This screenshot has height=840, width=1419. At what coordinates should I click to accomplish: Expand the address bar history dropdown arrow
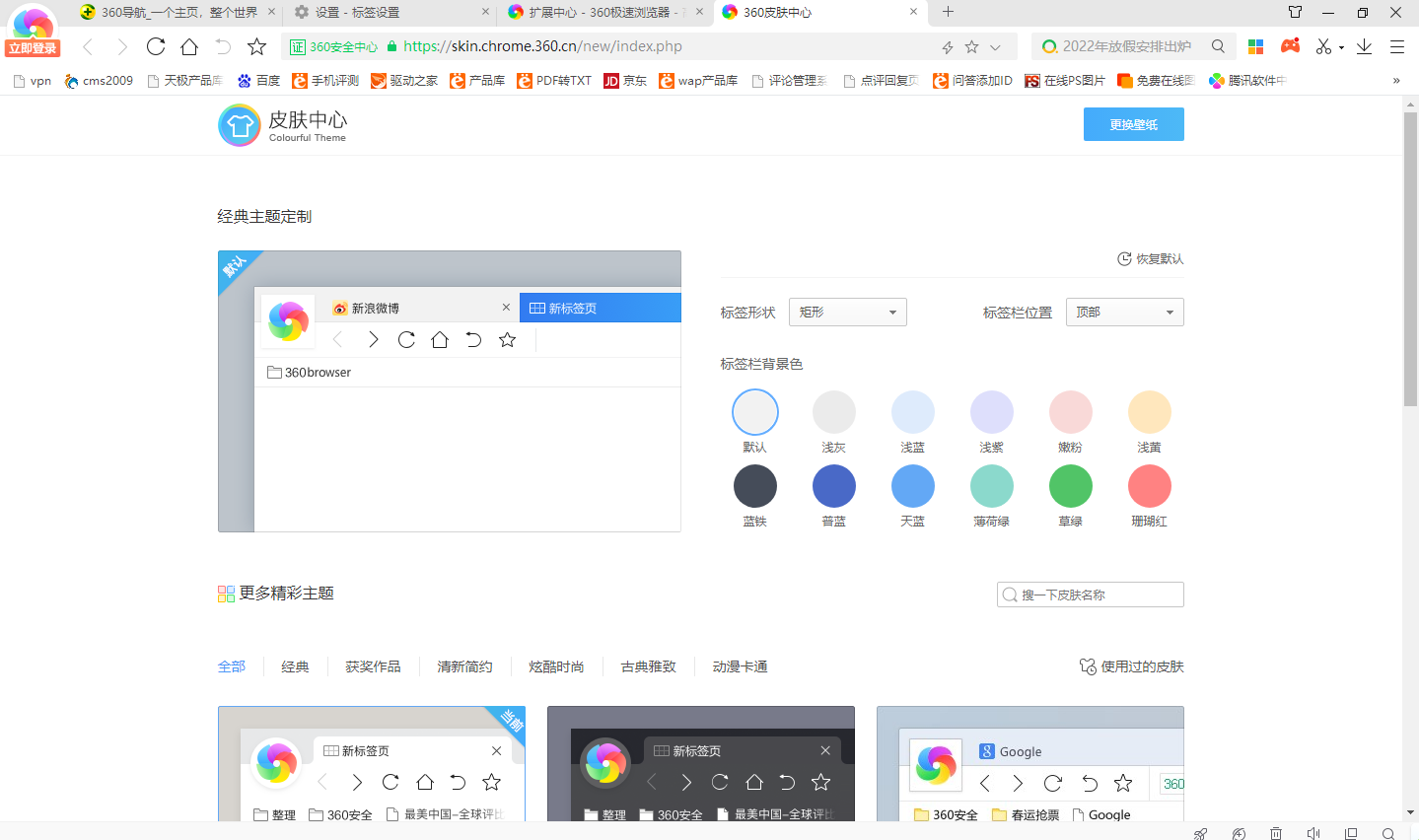pyautogui.click(x=996, y=46)
